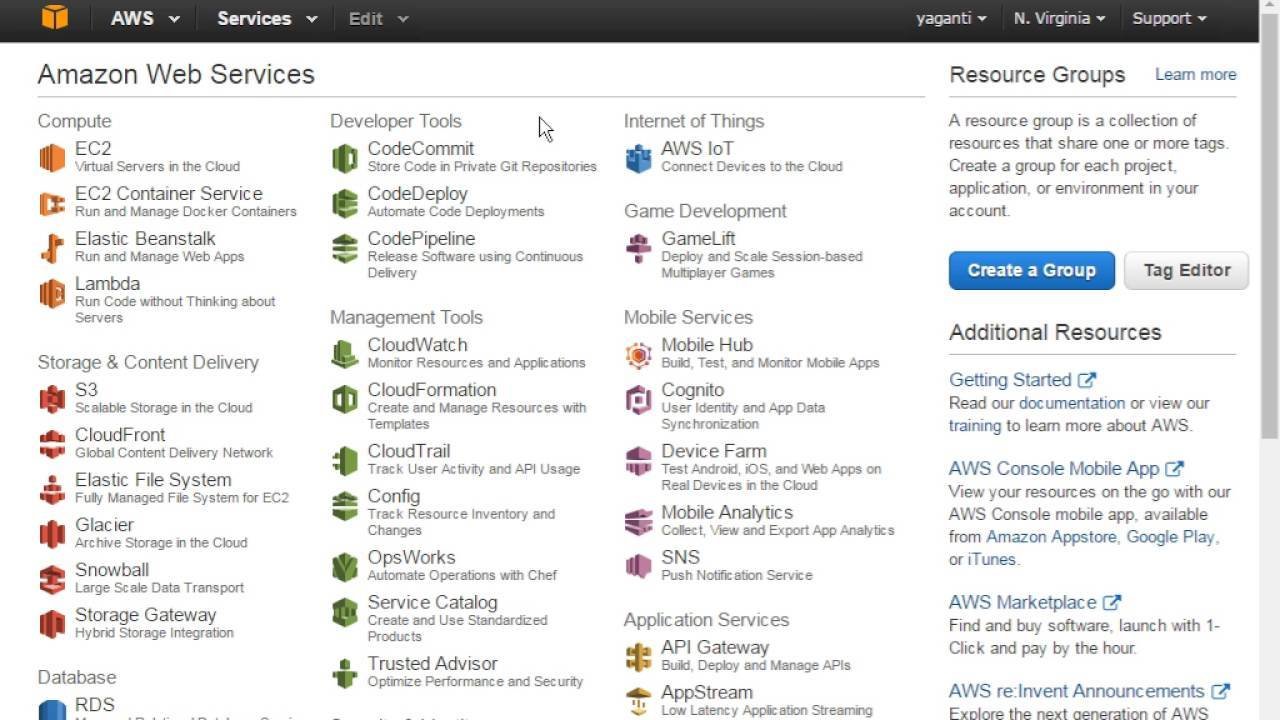Follow the Google Play link
The height and width of the screenshot is (720, 1280).
pyautogui.click(x=1170, y=537)
